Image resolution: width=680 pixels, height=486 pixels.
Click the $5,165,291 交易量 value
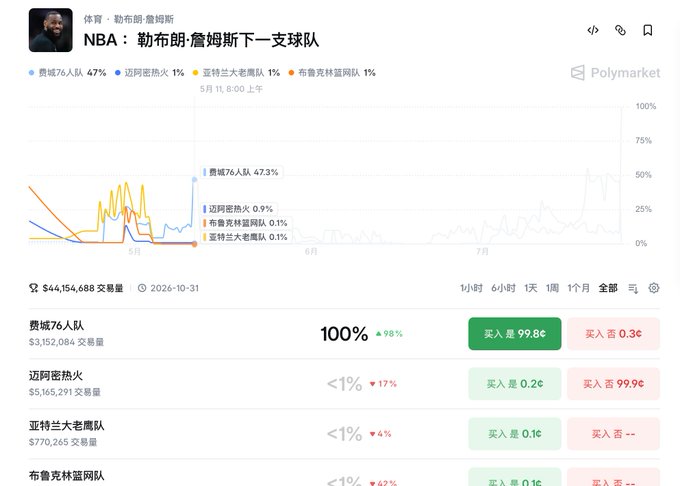pos(65,392)
